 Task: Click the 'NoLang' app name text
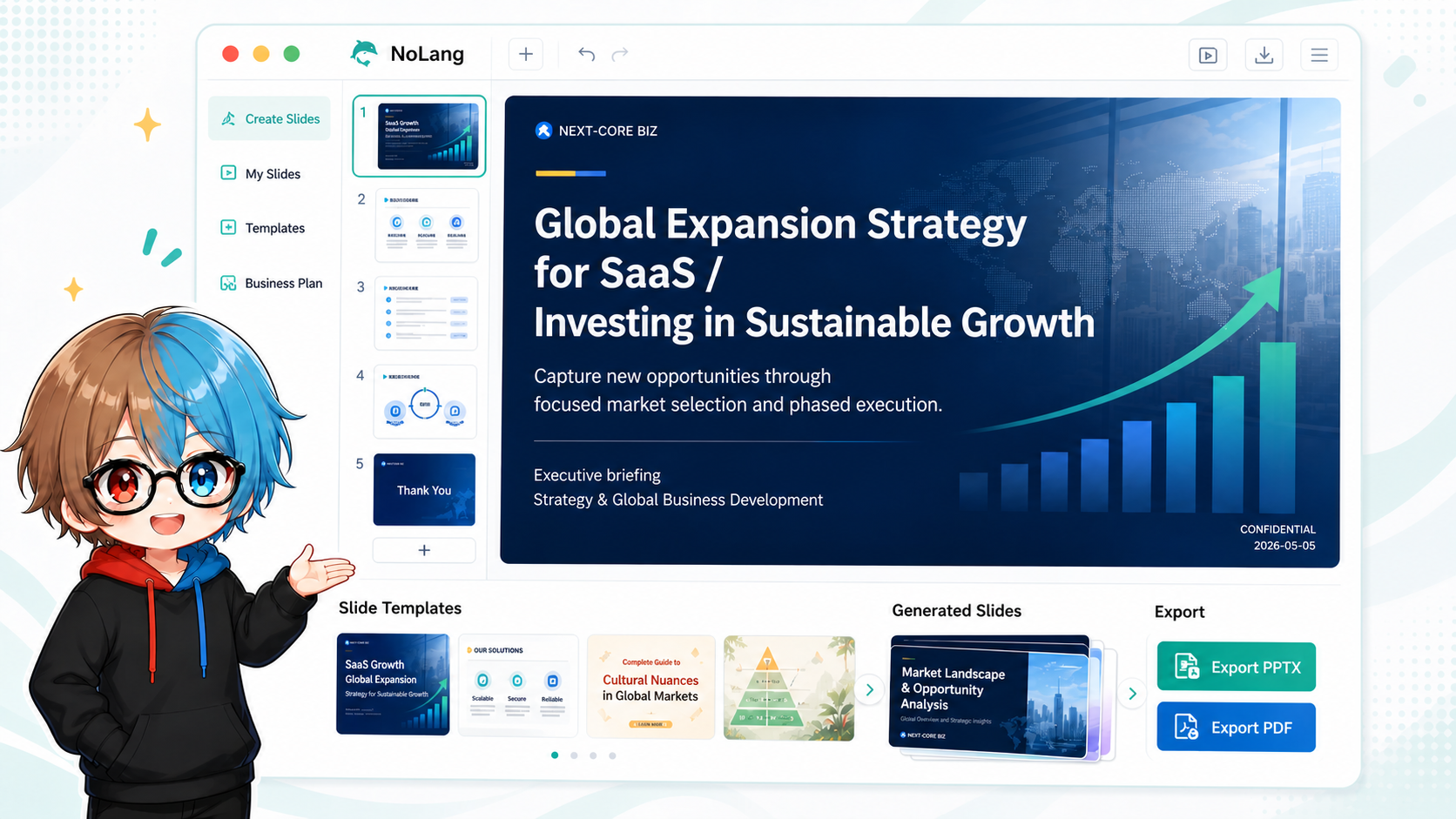click(427, 54)
